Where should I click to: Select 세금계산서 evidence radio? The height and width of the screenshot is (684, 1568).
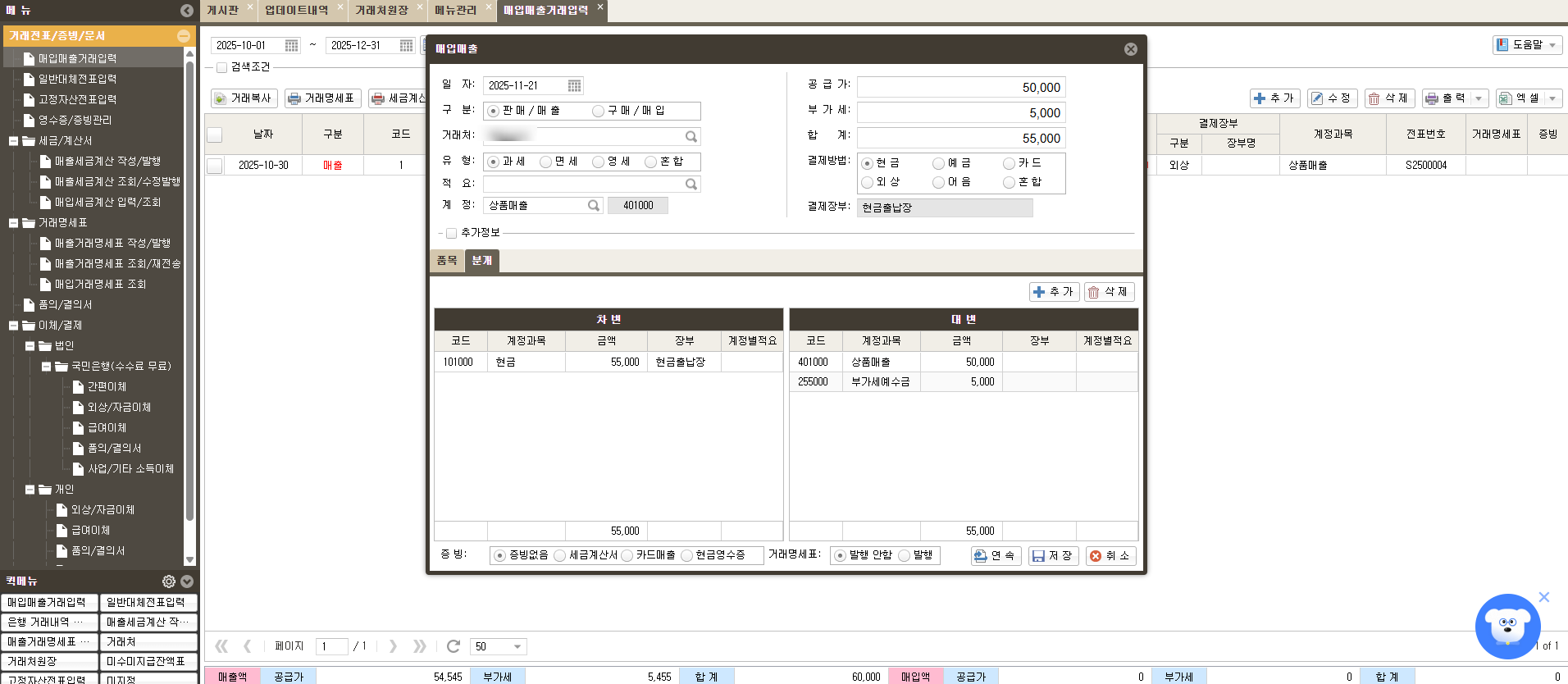coord(559,556)
